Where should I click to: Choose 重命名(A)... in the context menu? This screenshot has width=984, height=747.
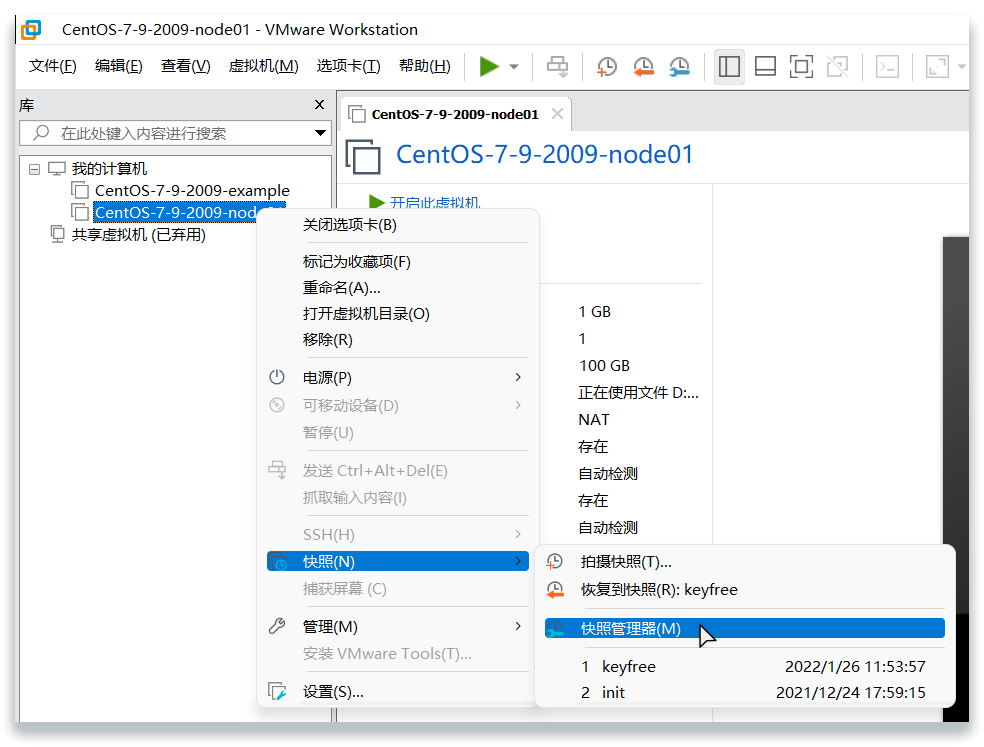398,288
